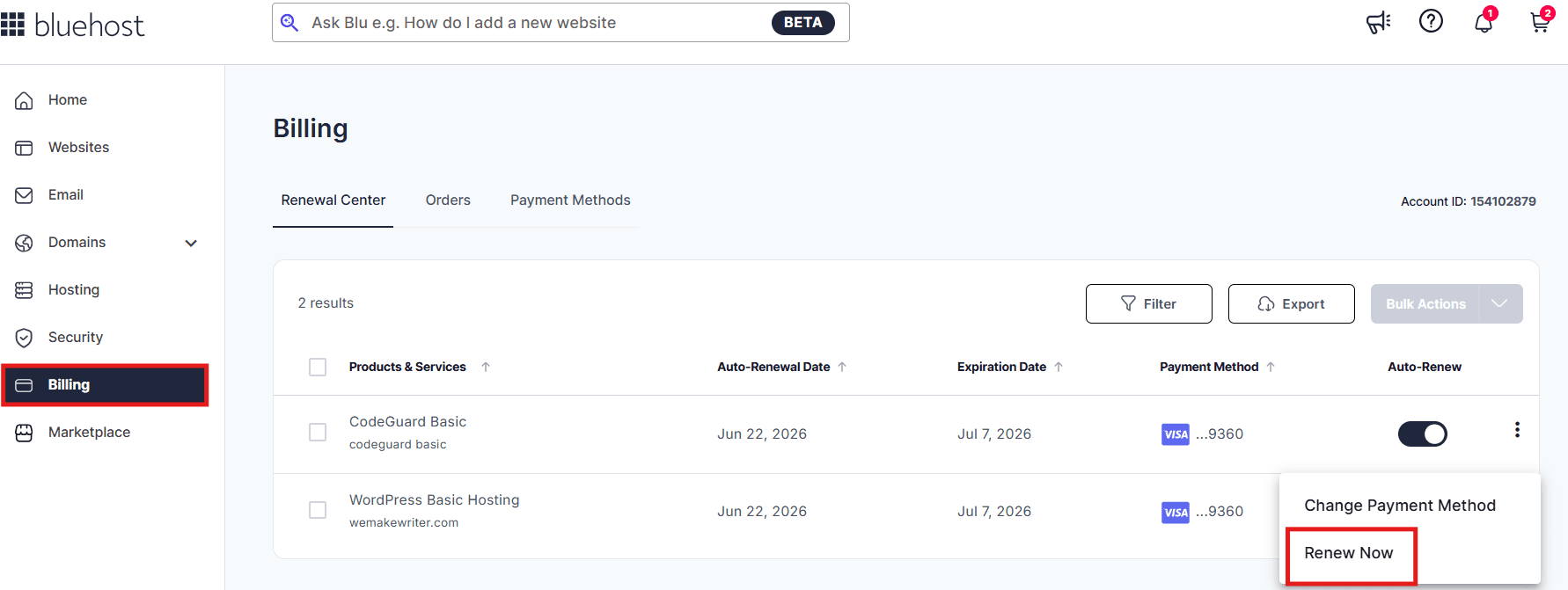Open the Bulk Actions dropdown arrow

click(1500, 303)
